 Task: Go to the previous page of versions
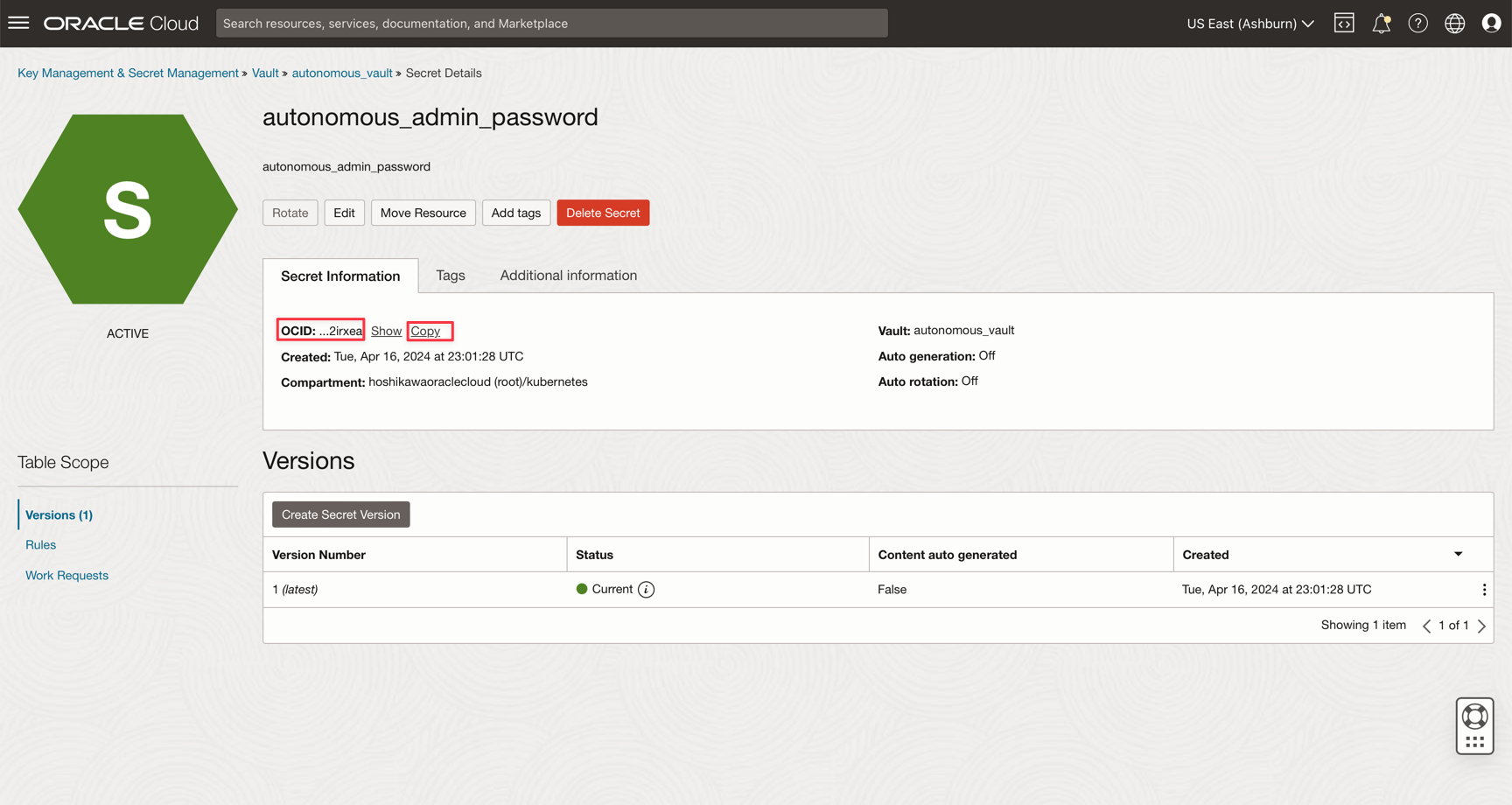[x=1426, y=626]
